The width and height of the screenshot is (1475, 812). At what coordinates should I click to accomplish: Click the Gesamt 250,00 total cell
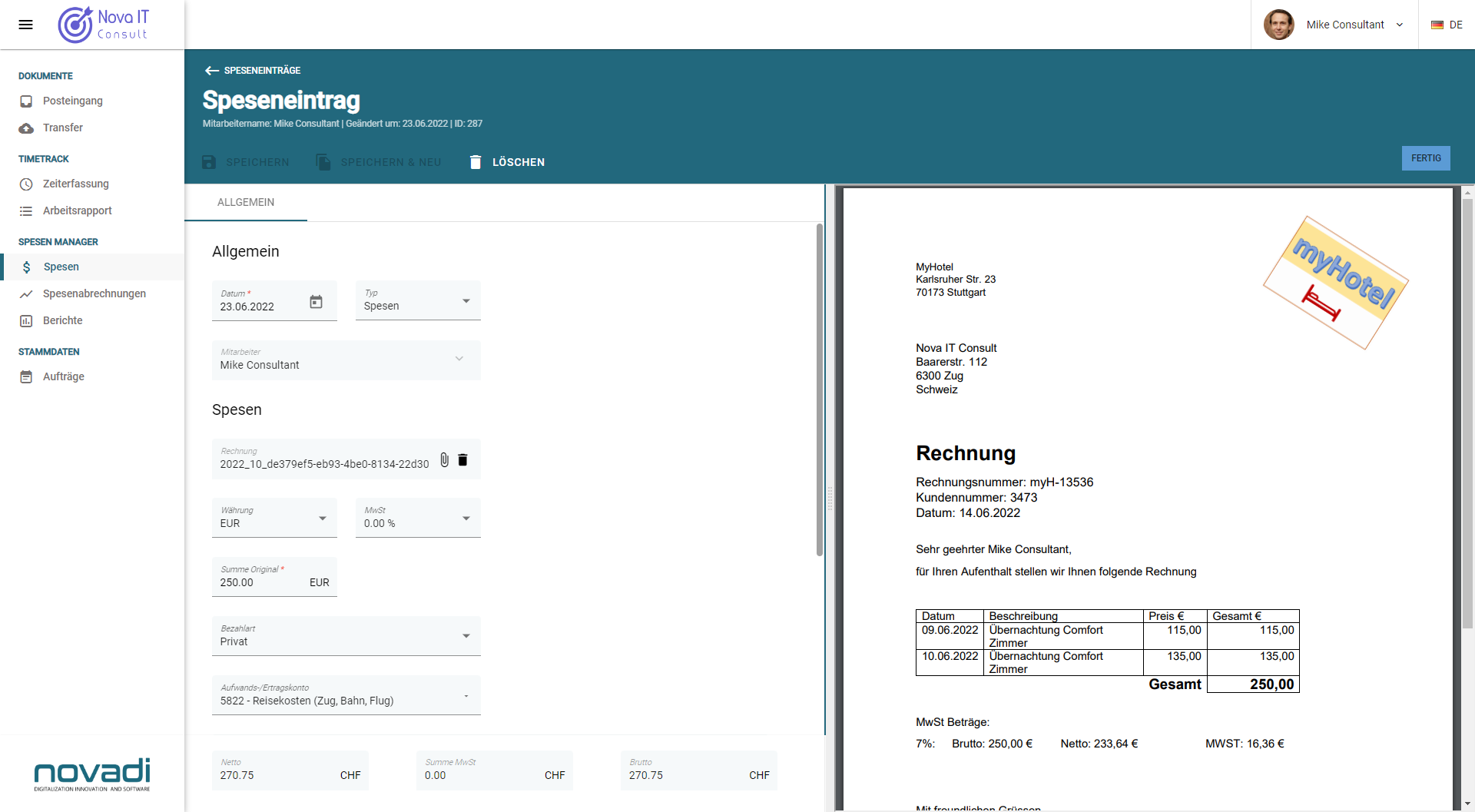(x=1253, y=684)
